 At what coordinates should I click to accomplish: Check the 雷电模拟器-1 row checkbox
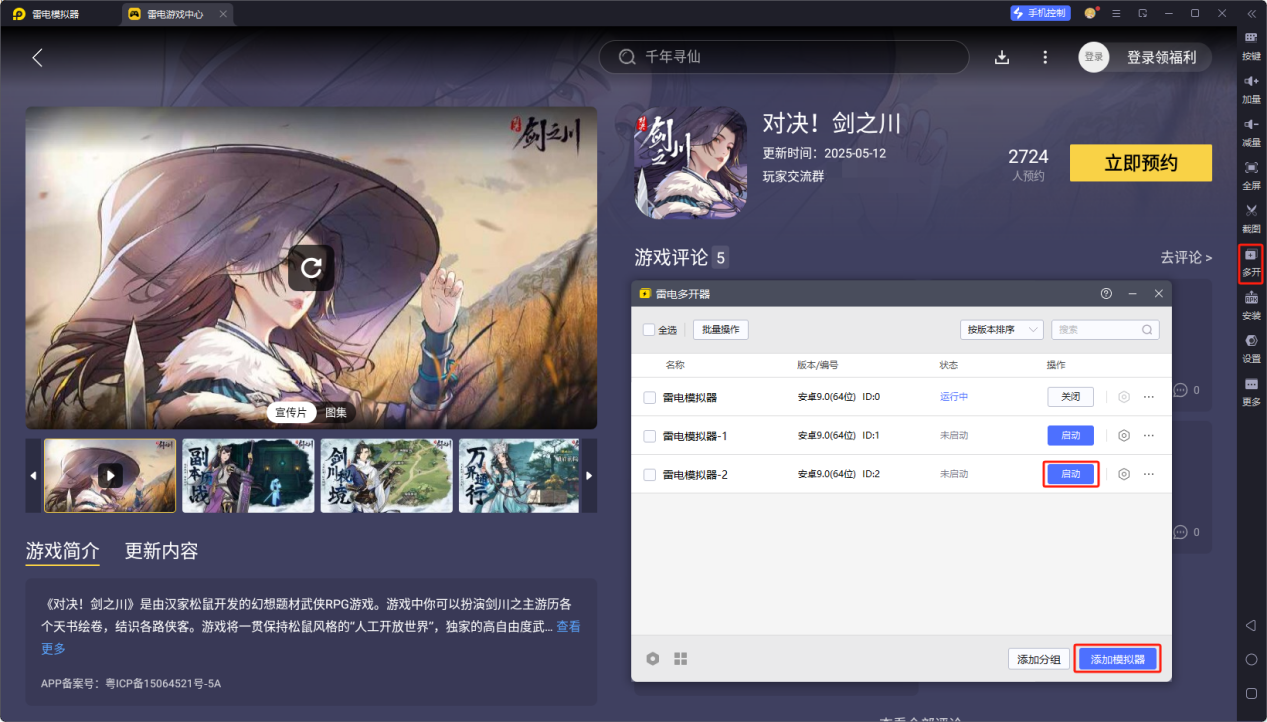click(x=650, y=436)
